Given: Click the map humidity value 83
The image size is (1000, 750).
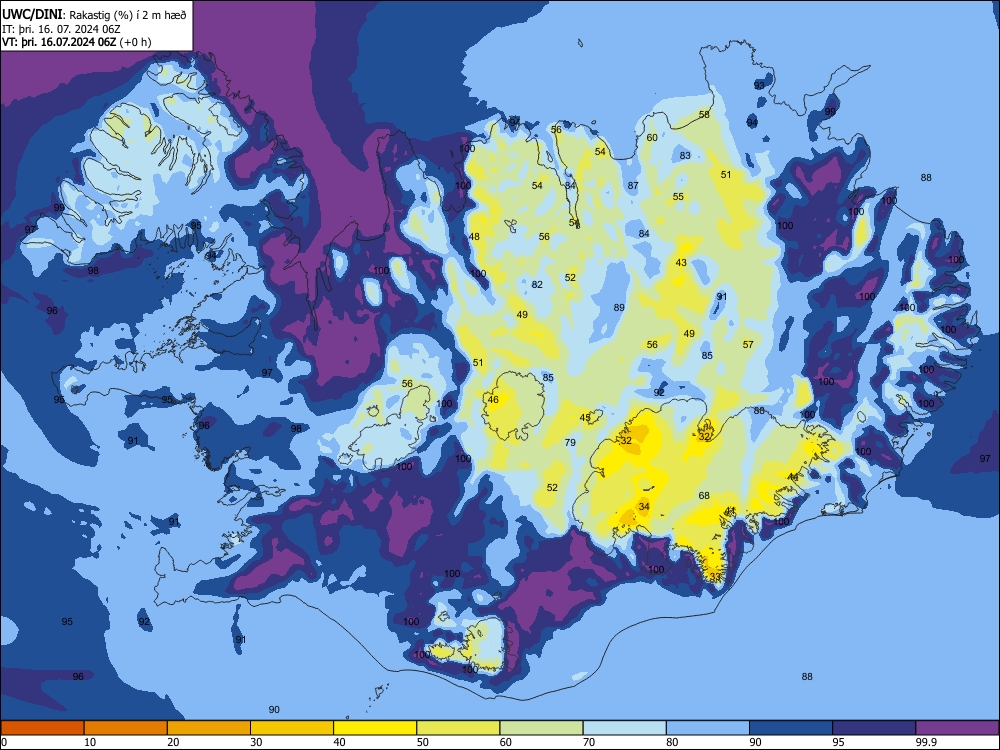Looking at the screenshot, I should (685, 156).
